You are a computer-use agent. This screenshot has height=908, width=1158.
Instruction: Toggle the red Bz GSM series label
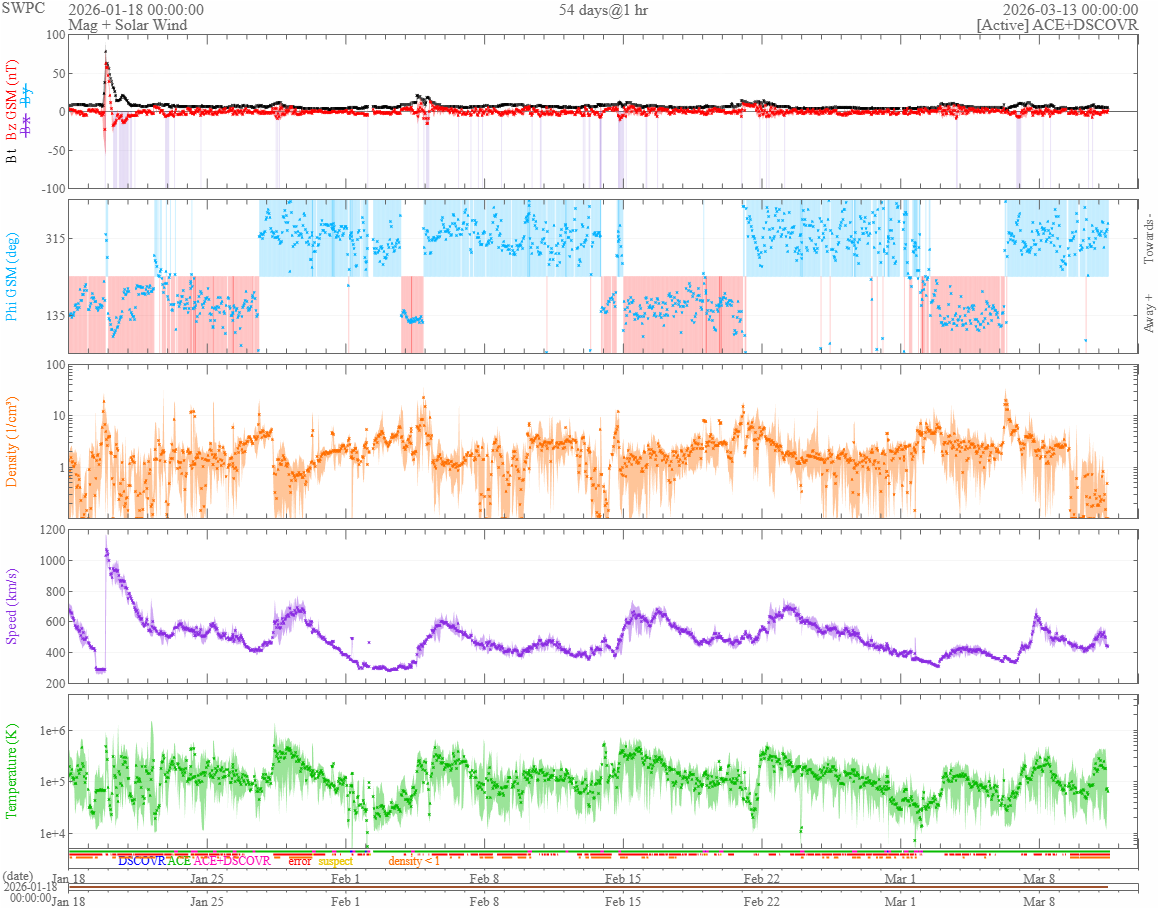[x=12, y=98]
